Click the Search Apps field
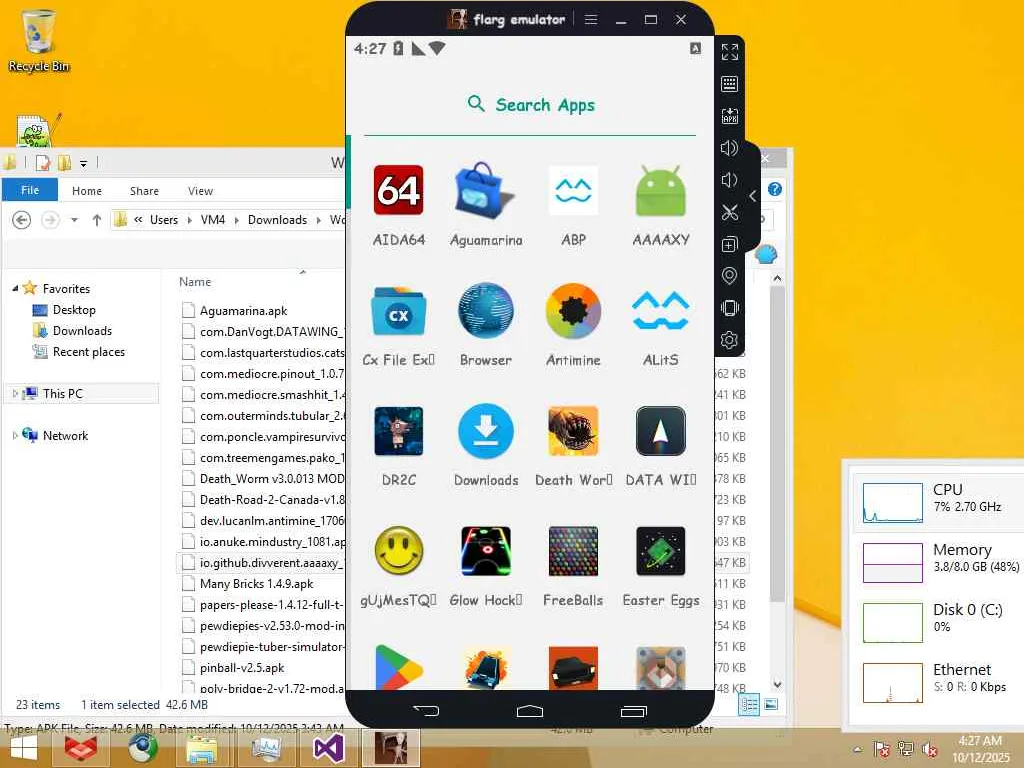Screen dimensions: 1024x768 tap(530, 105)
